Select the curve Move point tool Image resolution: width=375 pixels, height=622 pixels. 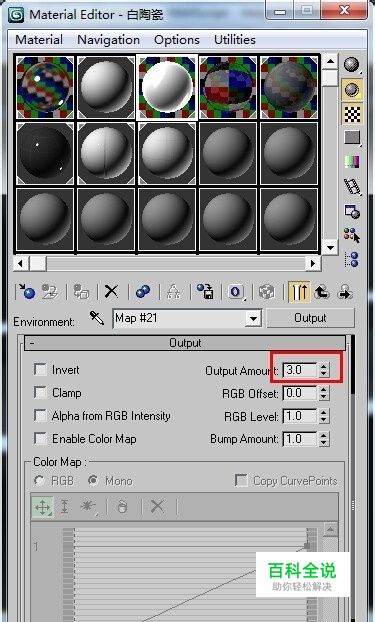[x=42, y=507]
